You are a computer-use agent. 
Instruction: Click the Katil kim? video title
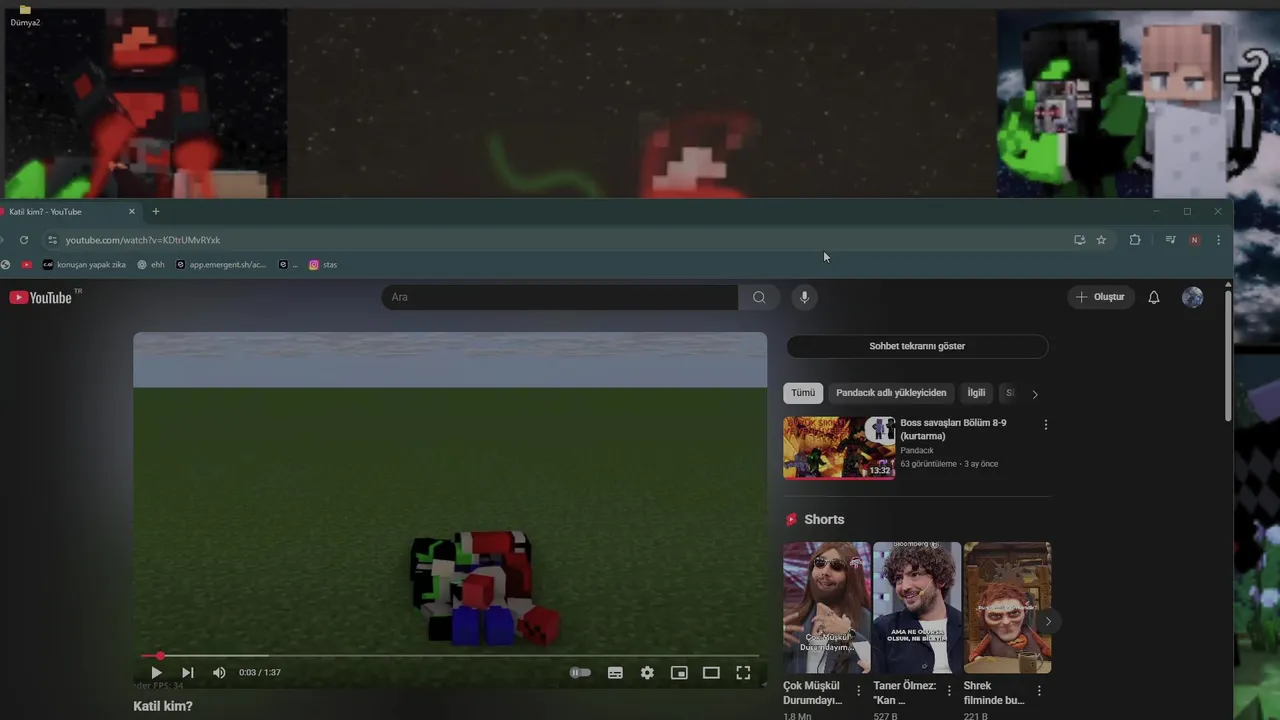pyautogui.click(x=163, y=706)
